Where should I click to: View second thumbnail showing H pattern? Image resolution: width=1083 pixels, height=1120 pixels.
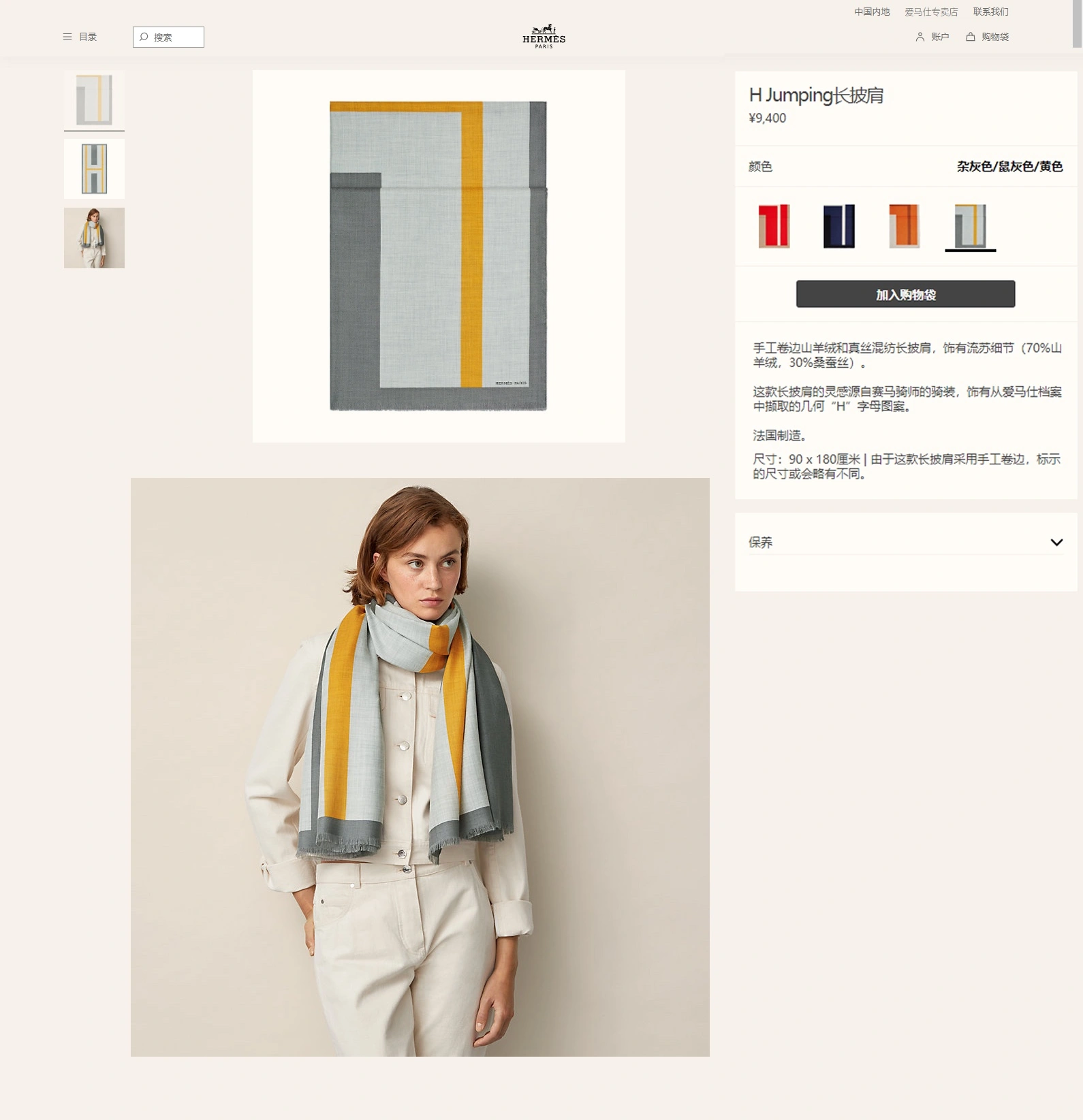(94, 169)
